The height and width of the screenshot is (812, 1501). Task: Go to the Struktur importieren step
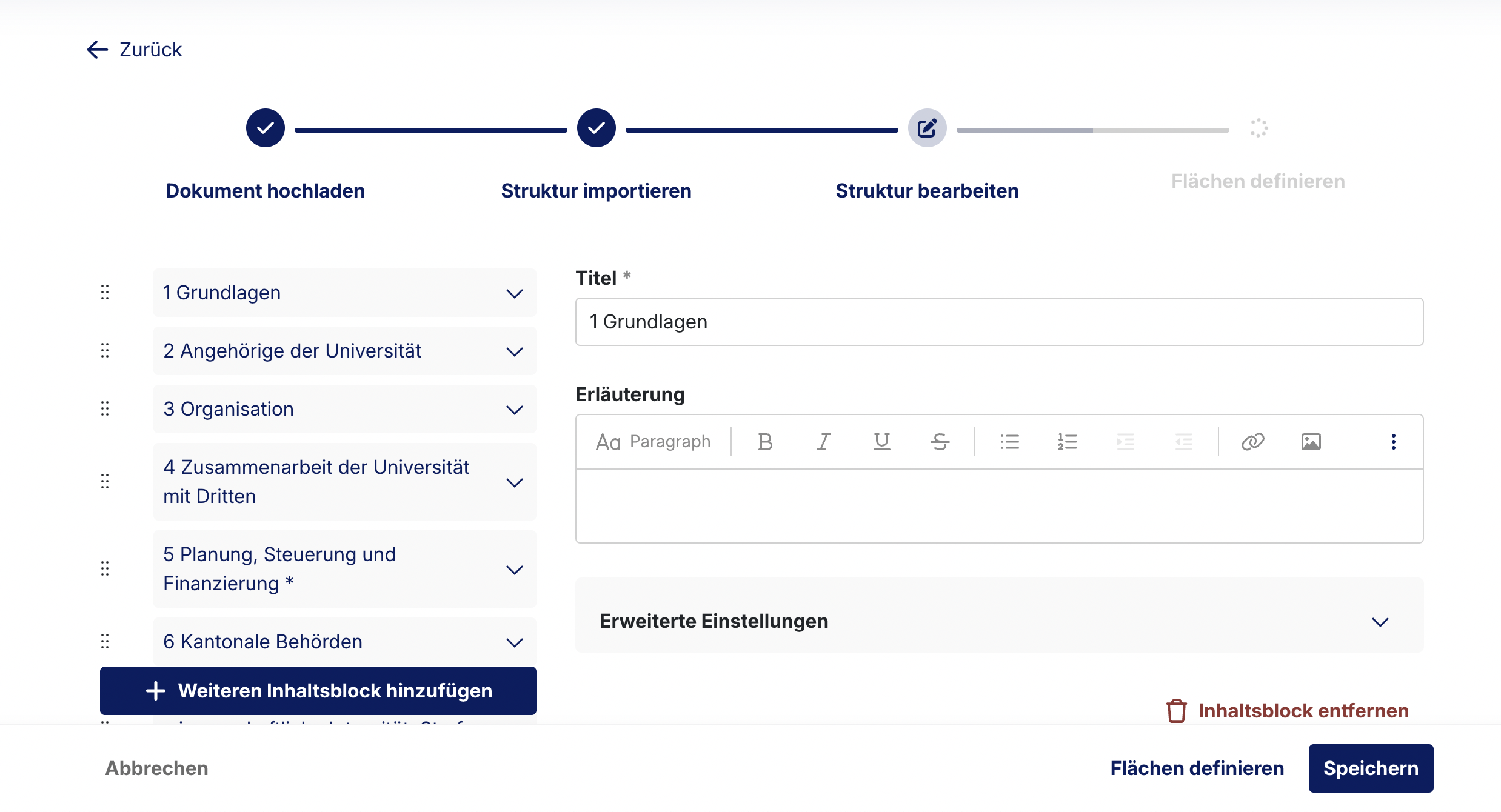pyautogui.click(x=597, y=128)
